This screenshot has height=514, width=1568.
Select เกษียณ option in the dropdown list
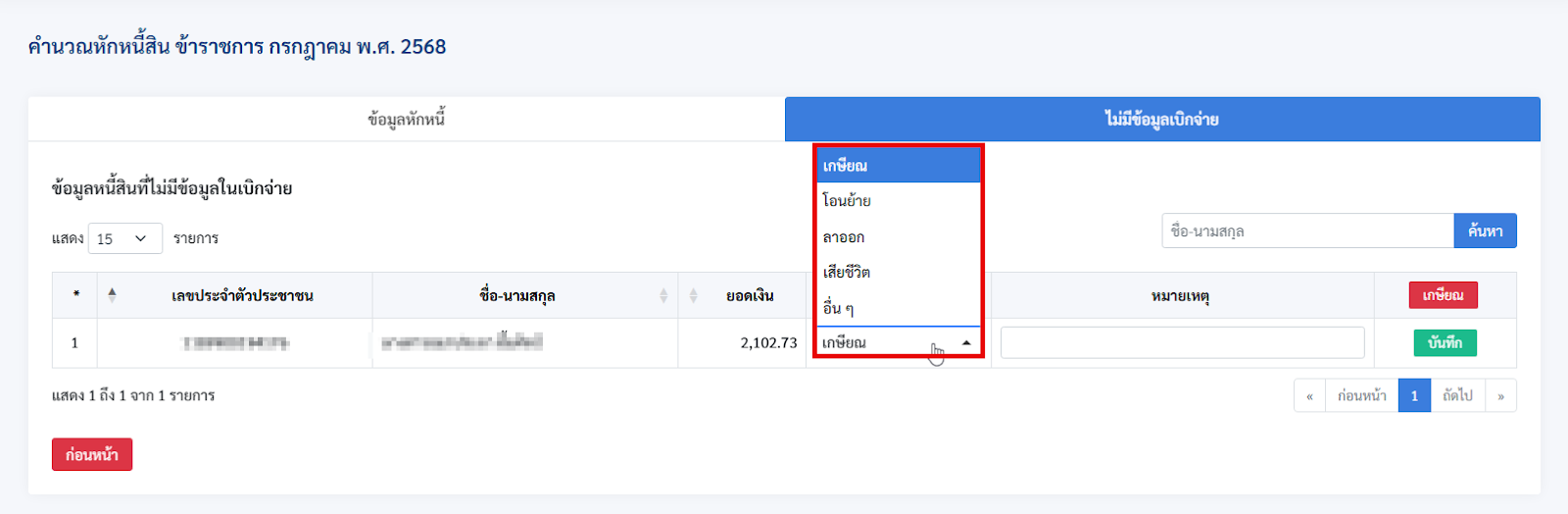[899, 166]
